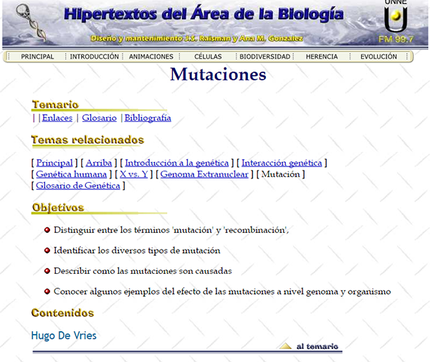This screenshot has height=362, width=430.
Task: Click the FM 99.7 label
Action: (396, 39)
